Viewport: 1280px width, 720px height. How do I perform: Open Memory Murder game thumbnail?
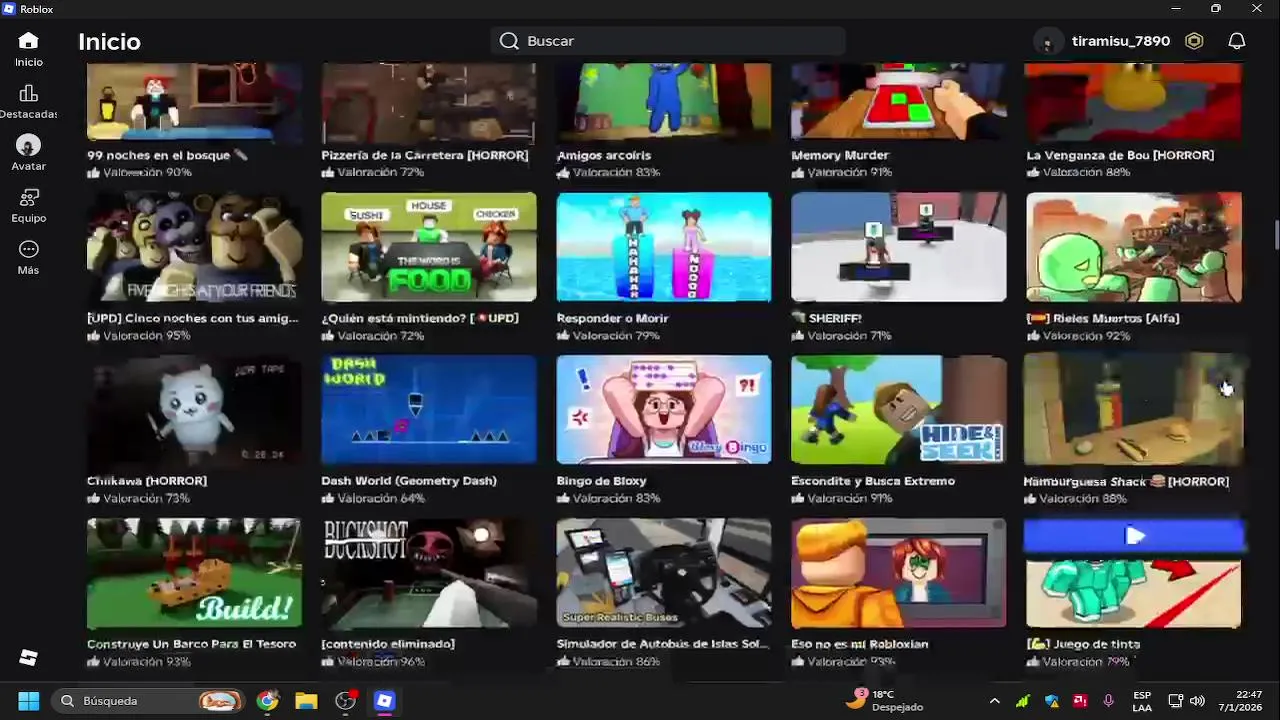[x=899, y=102]
